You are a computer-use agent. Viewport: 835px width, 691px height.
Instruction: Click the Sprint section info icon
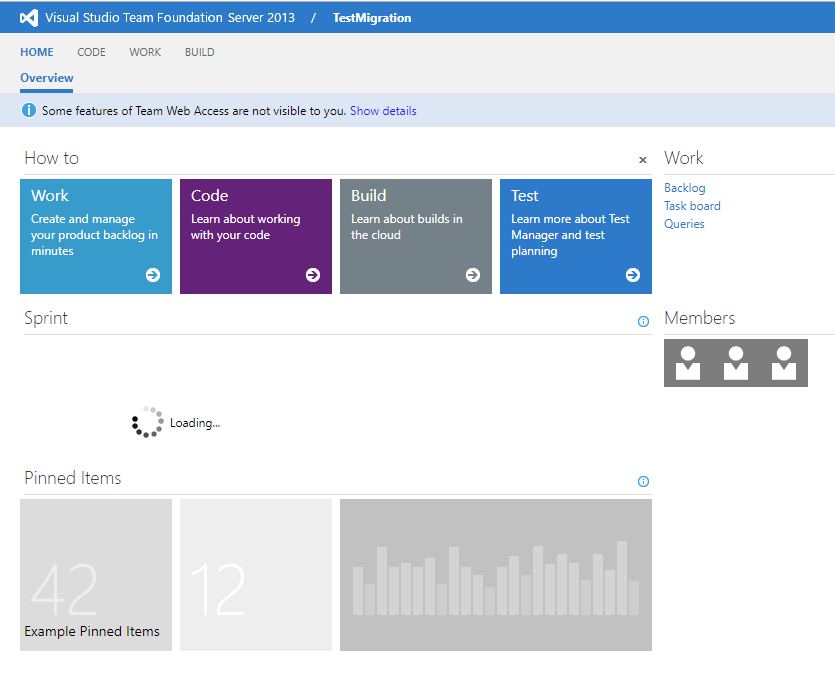pyautogui.click(x=643, y=322)
